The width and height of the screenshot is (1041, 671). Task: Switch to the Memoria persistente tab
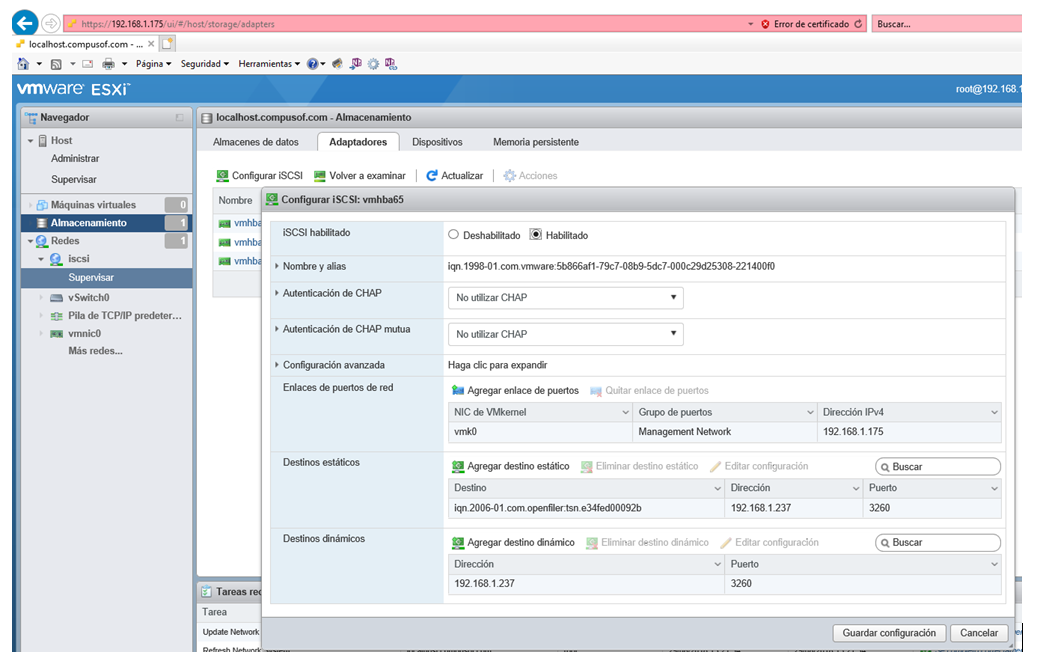click(x=536, y=142)
